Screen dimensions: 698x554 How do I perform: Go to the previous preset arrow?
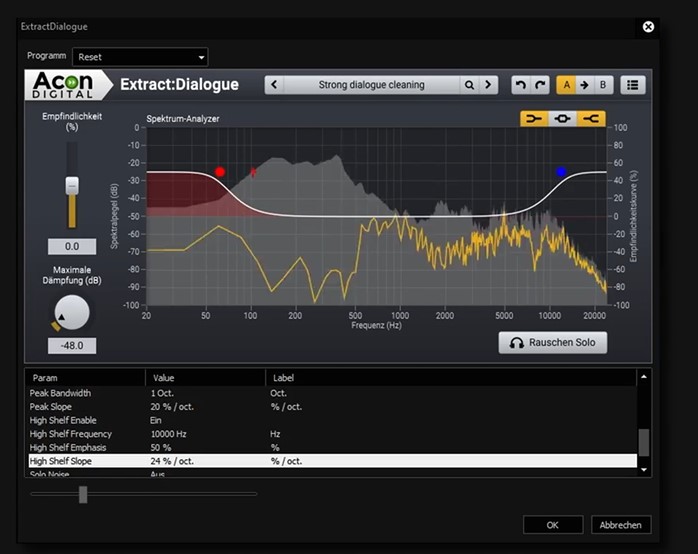pos(274,85)
